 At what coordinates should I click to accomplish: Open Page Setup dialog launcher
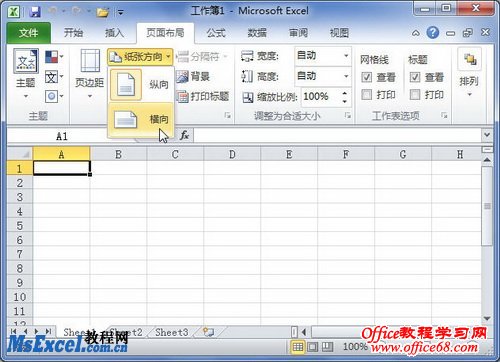[x=228, y=115]
